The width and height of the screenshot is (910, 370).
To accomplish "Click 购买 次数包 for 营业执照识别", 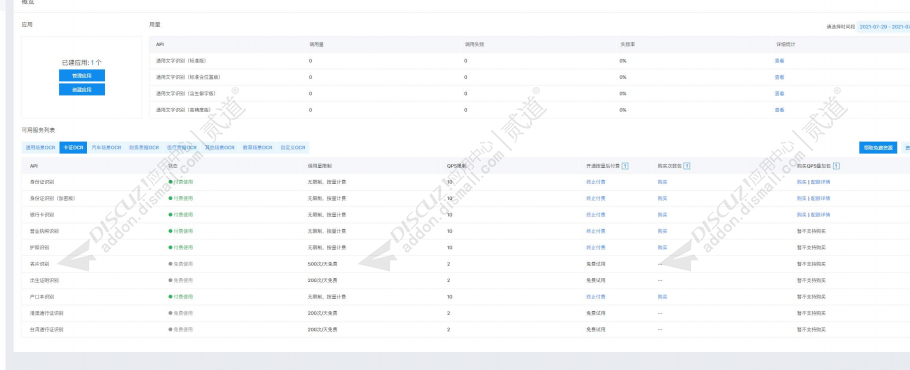I will point(662,231).
